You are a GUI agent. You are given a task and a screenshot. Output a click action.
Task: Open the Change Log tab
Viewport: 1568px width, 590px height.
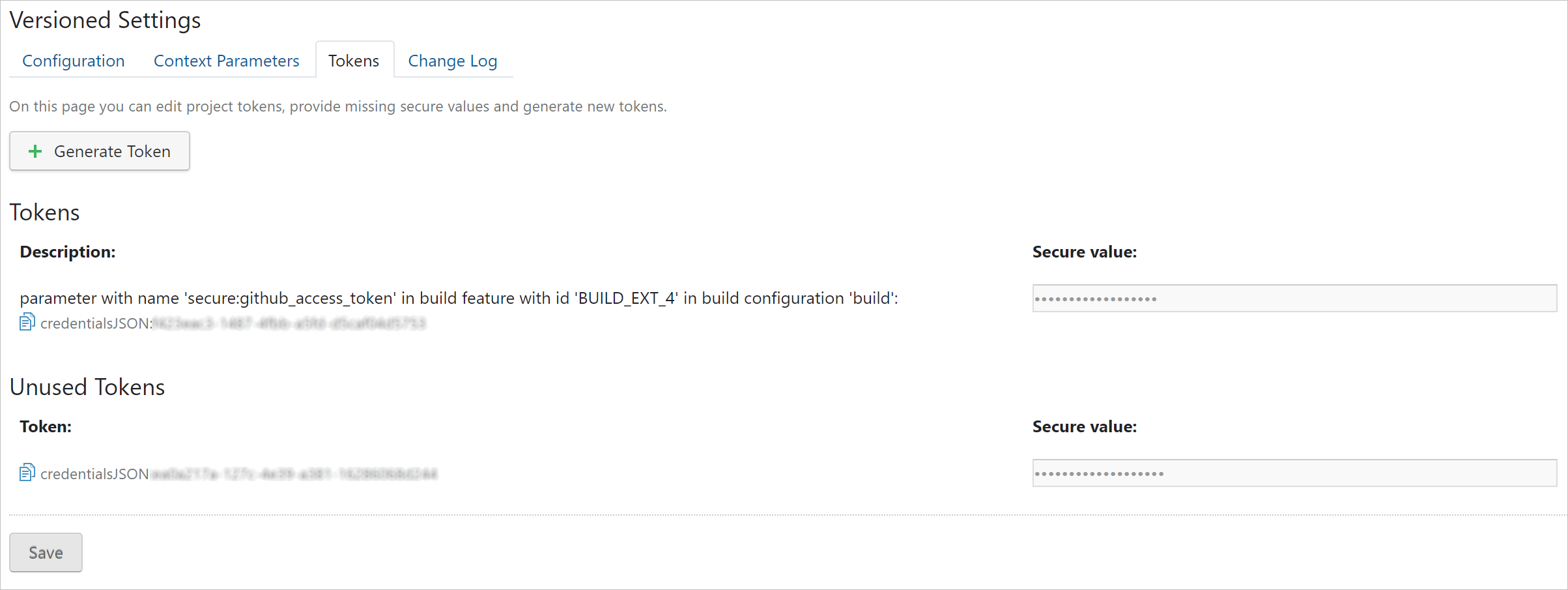[x=452, y=61]
